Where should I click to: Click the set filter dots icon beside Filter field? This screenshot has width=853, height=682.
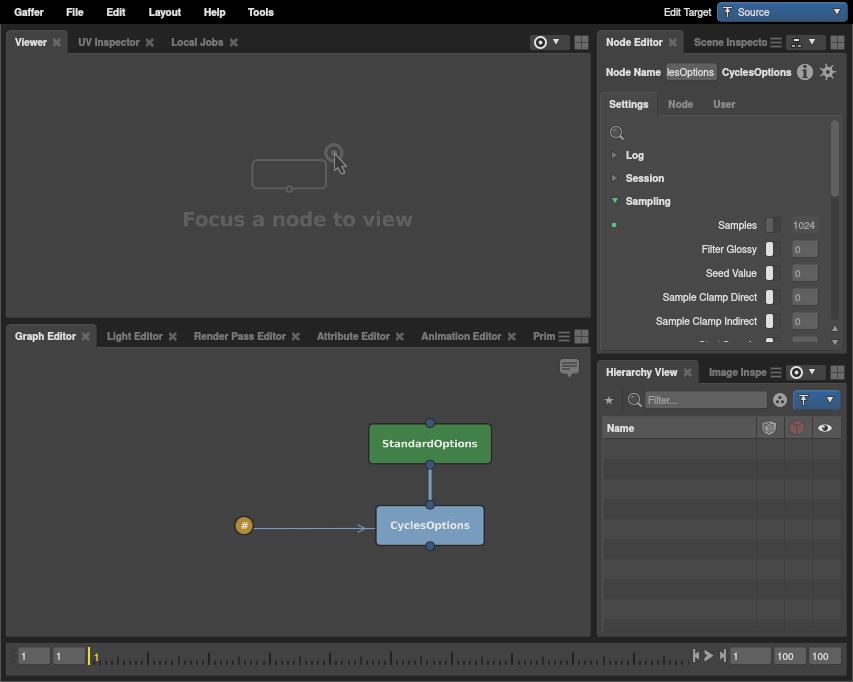779,400
